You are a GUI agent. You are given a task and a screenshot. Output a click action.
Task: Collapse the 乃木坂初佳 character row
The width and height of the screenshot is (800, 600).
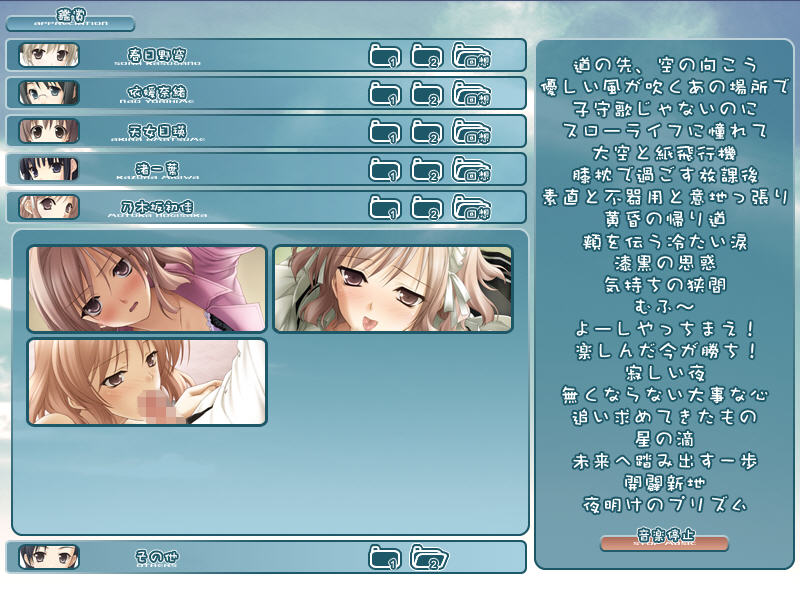(150, 207)
